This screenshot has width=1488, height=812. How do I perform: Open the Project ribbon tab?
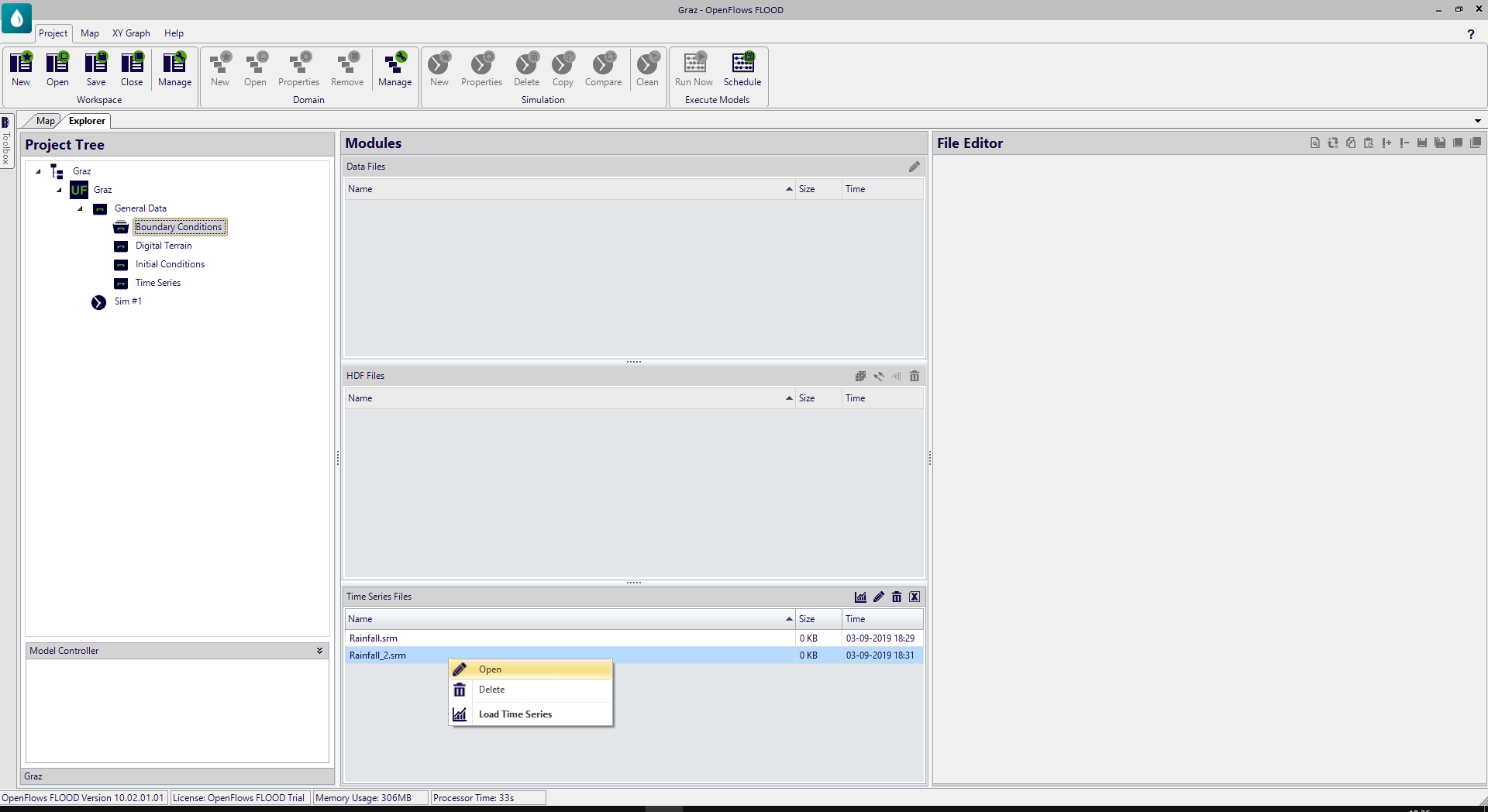click(53, 33)
